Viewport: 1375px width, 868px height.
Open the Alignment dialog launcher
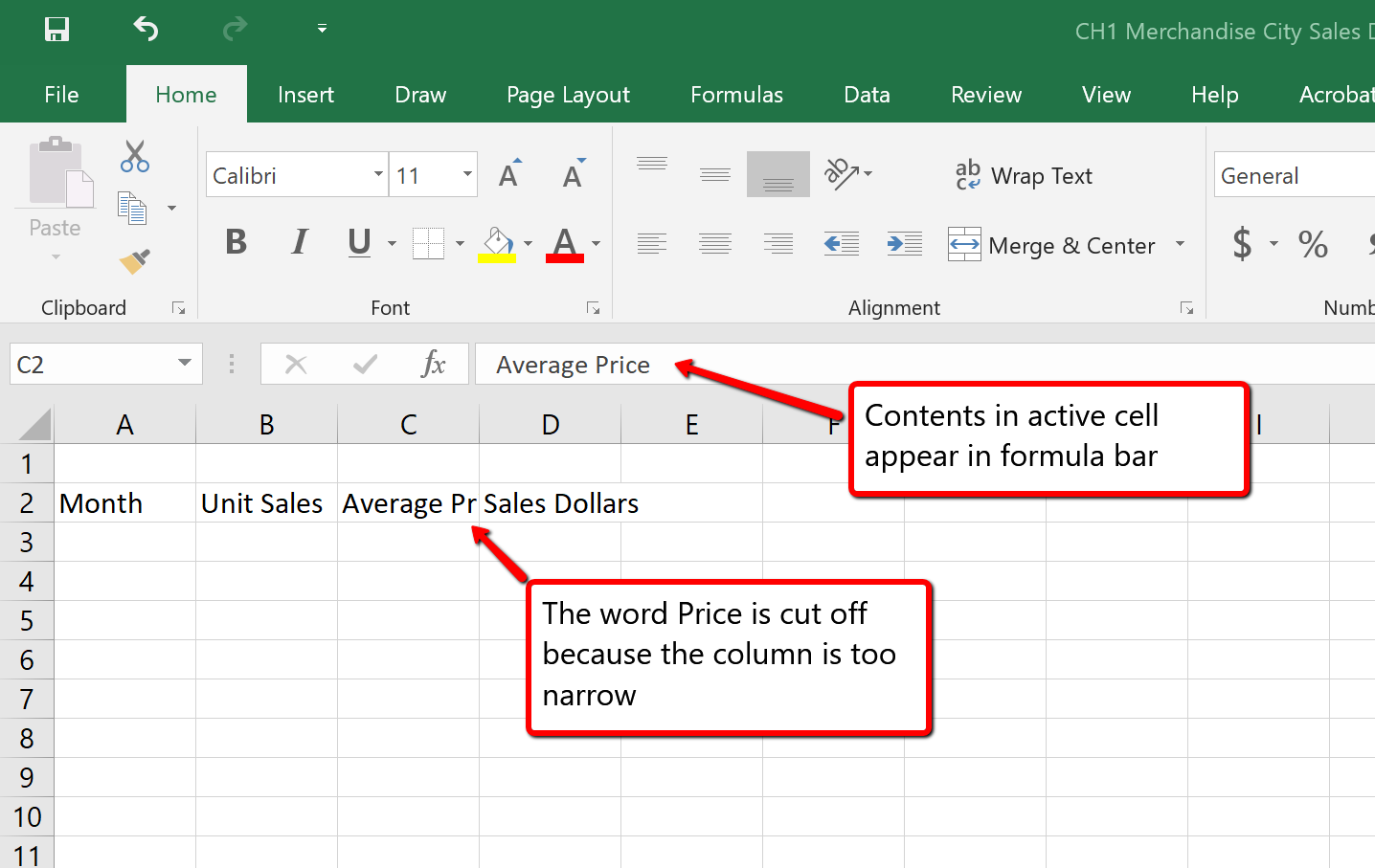point(1186,308)
